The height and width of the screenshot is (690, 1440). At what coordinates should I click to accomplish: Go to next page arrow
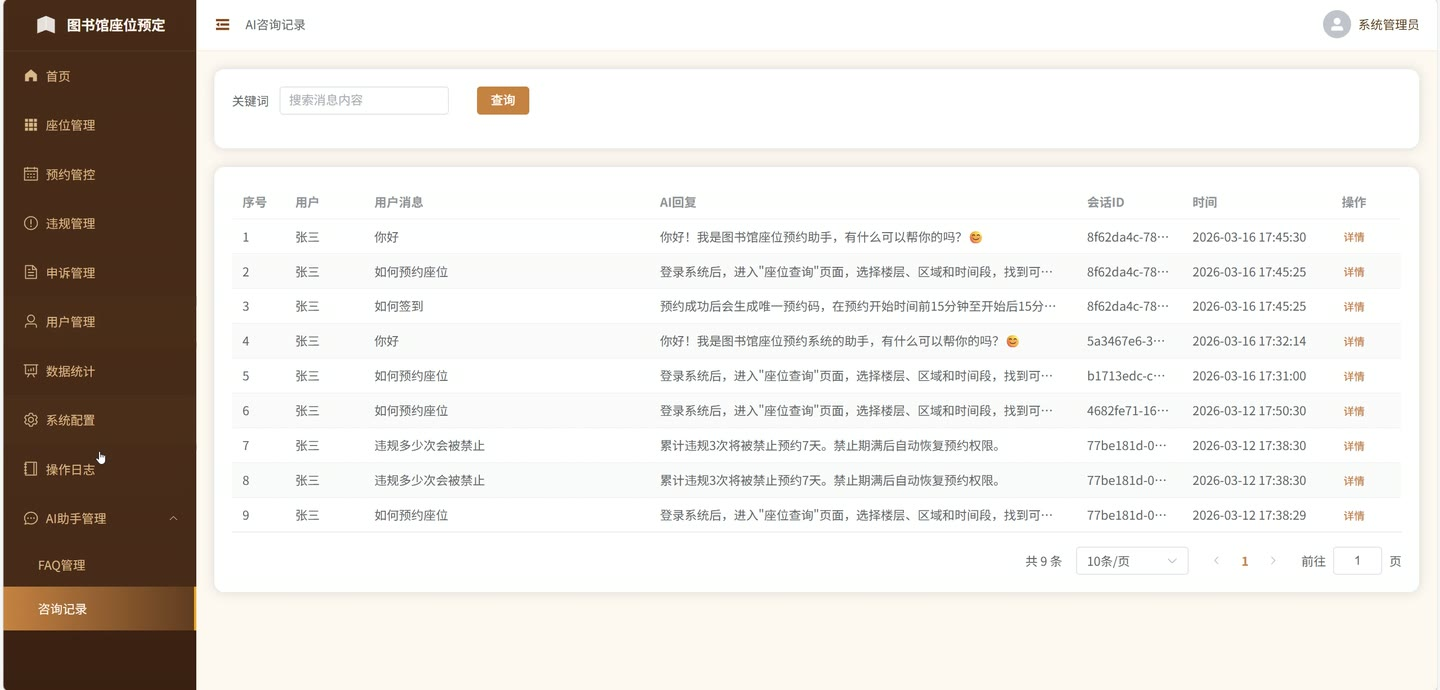point(1273,561)
